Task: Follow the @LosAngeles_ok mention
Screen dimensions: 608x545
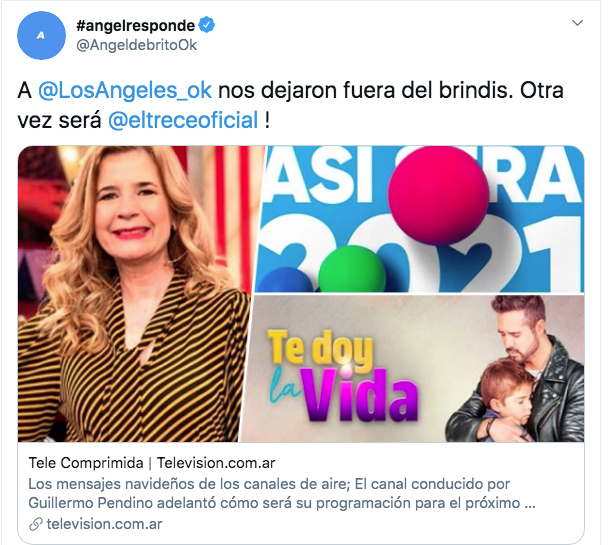Action: point(125,91)
